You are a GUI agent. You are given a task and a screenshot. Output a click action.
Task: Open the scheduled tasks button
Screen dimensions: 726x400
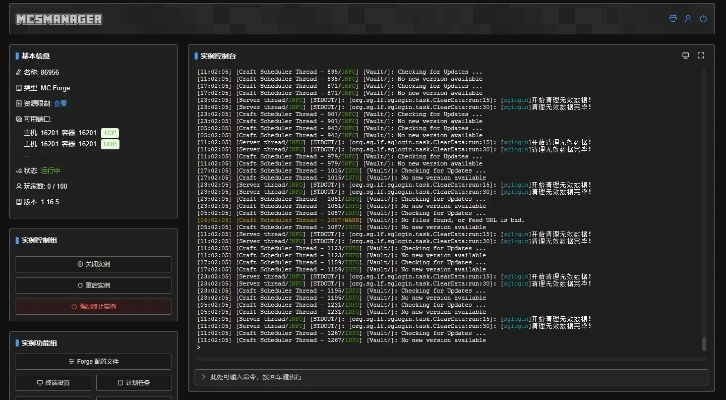[x=134, y=383]
